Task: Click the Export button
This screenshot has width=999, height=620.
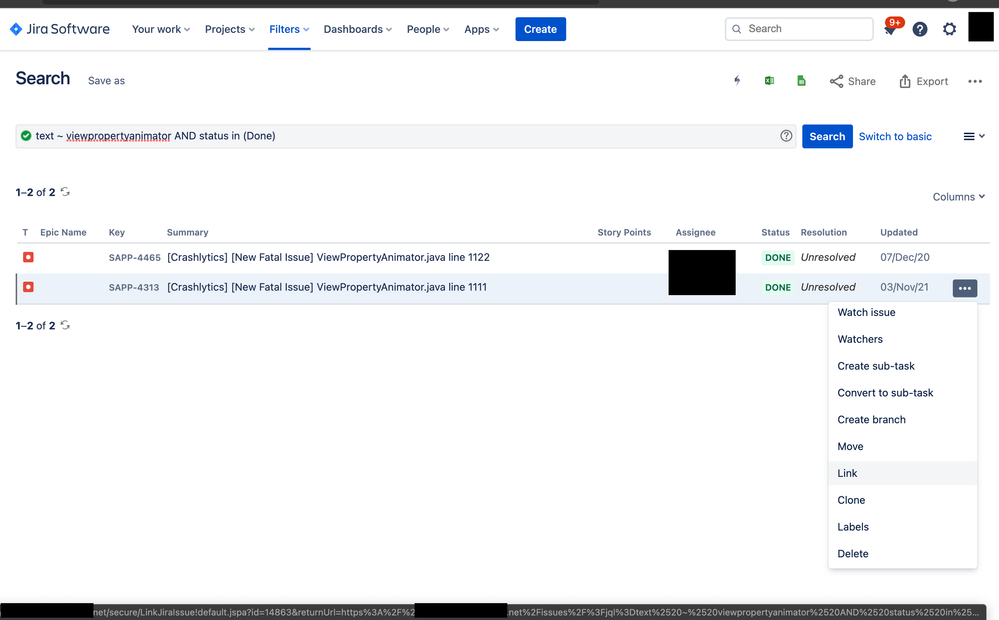Action: (x=923, y=82)
